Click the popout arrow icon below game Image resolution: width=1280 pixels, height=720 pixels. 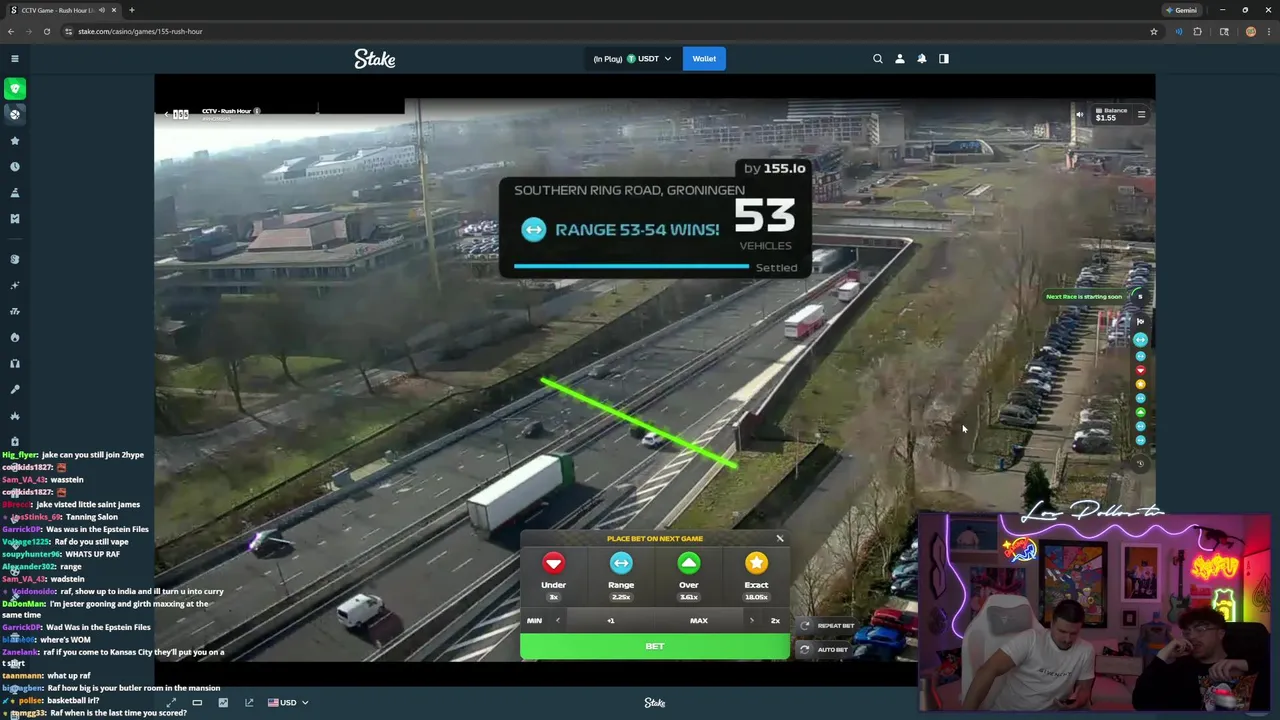[249, 703]
